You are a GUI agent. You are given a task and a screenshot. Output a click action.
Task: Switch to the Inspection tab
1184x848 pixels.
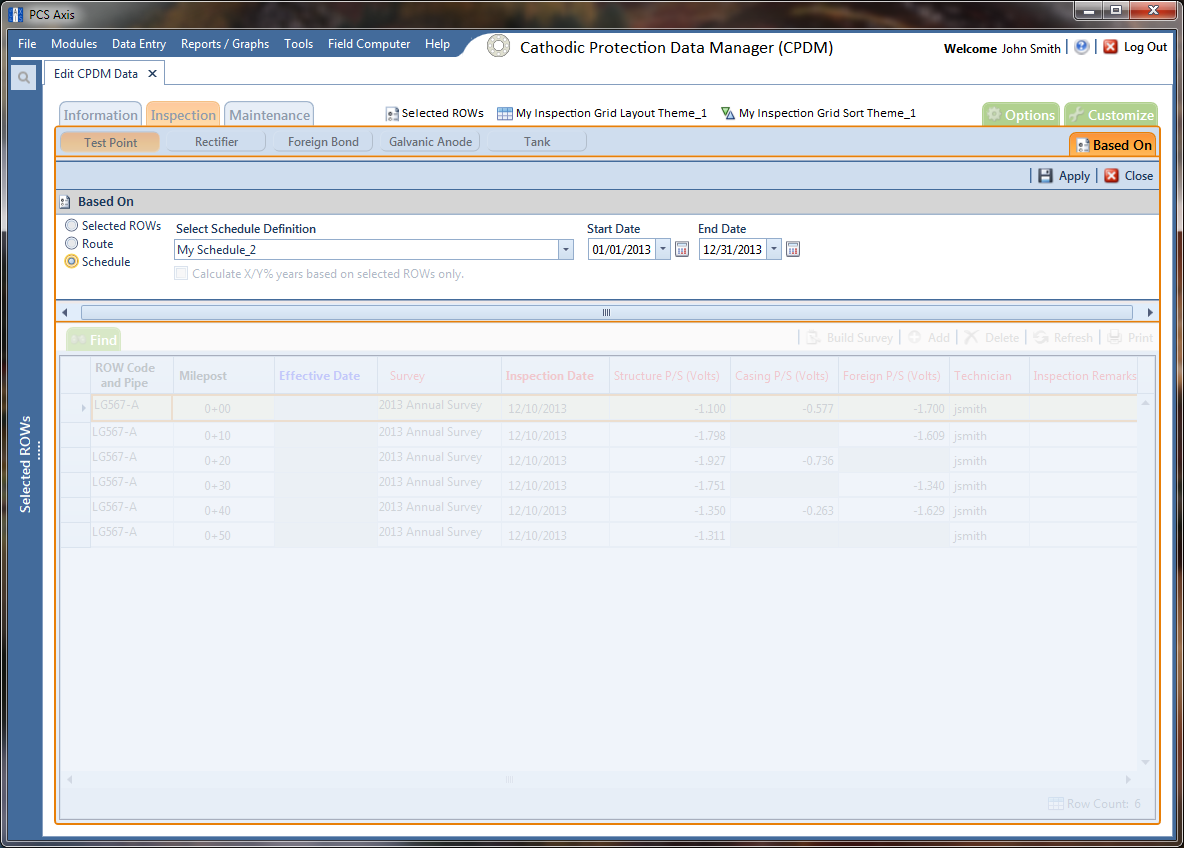[x=183, y=114]
